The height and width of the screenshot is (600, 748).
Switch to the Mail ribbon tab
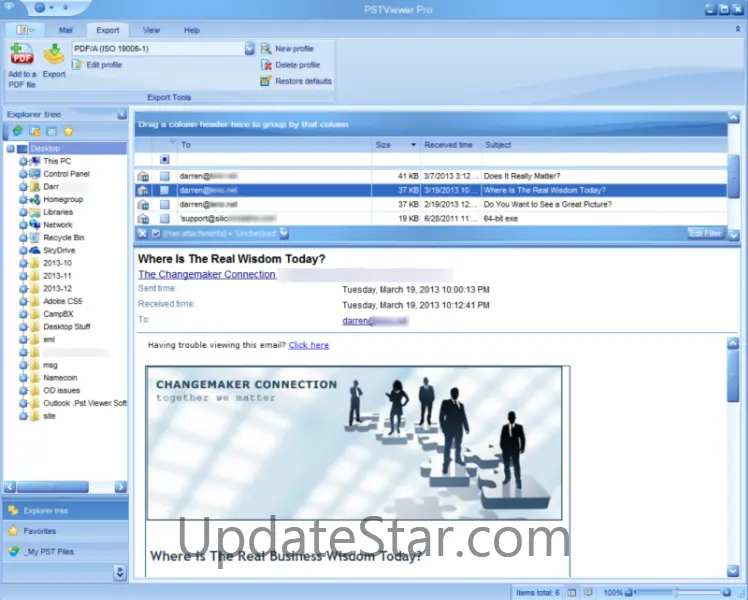65,30
